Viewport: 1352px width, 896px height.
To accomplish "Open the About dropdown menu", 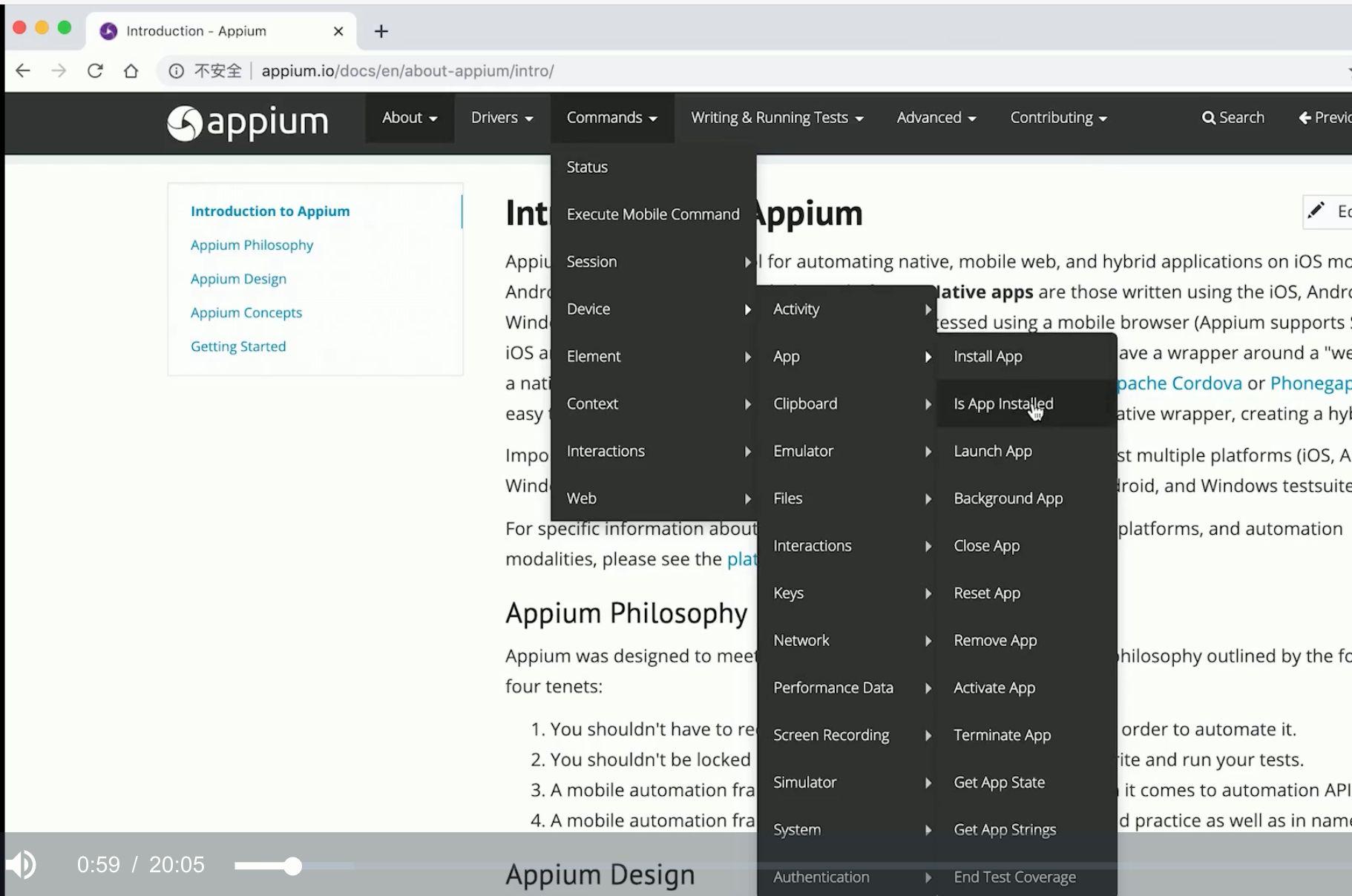I will 410,117.
